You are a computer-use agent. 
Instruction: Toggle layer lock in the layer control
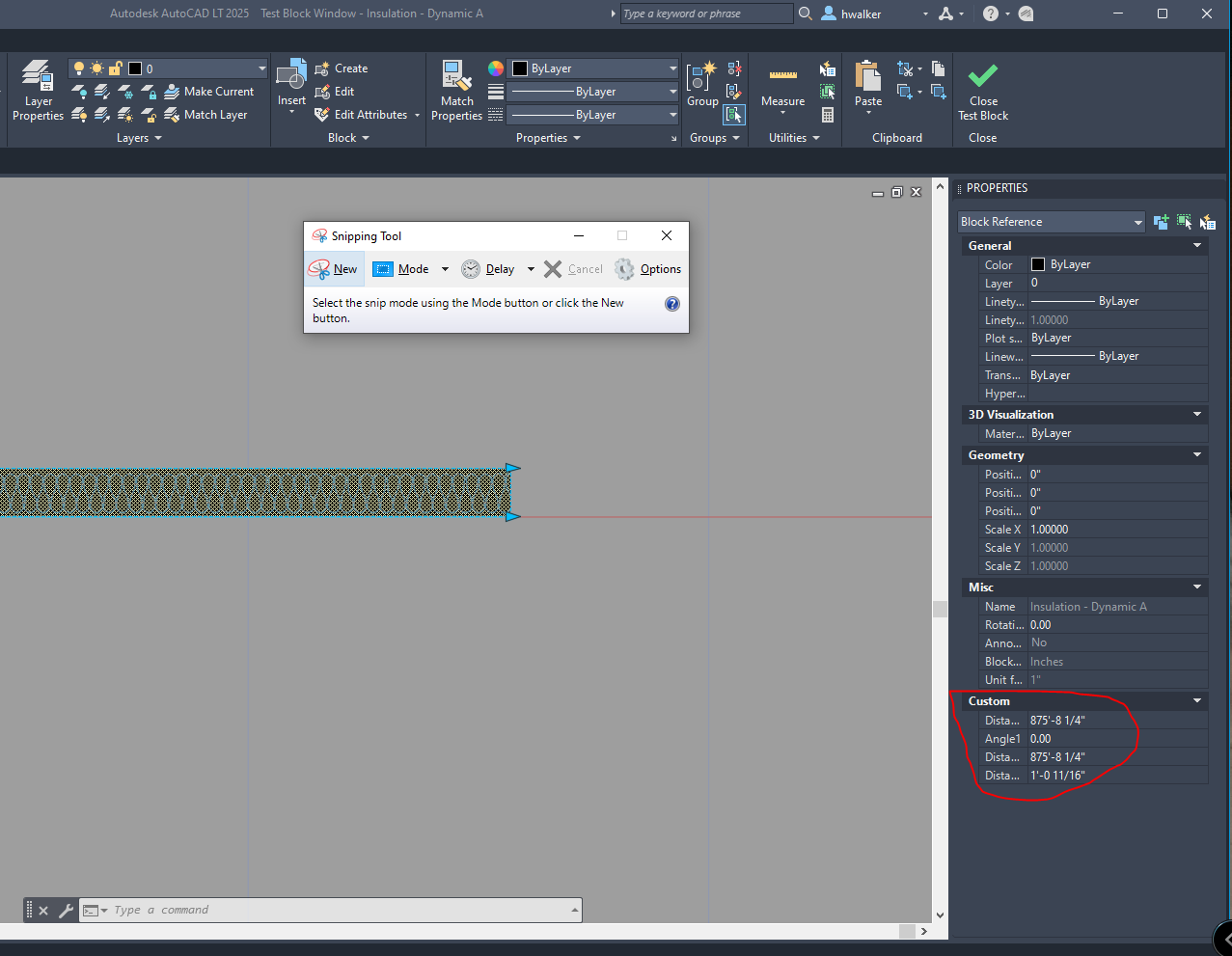(x=114, y=68)
